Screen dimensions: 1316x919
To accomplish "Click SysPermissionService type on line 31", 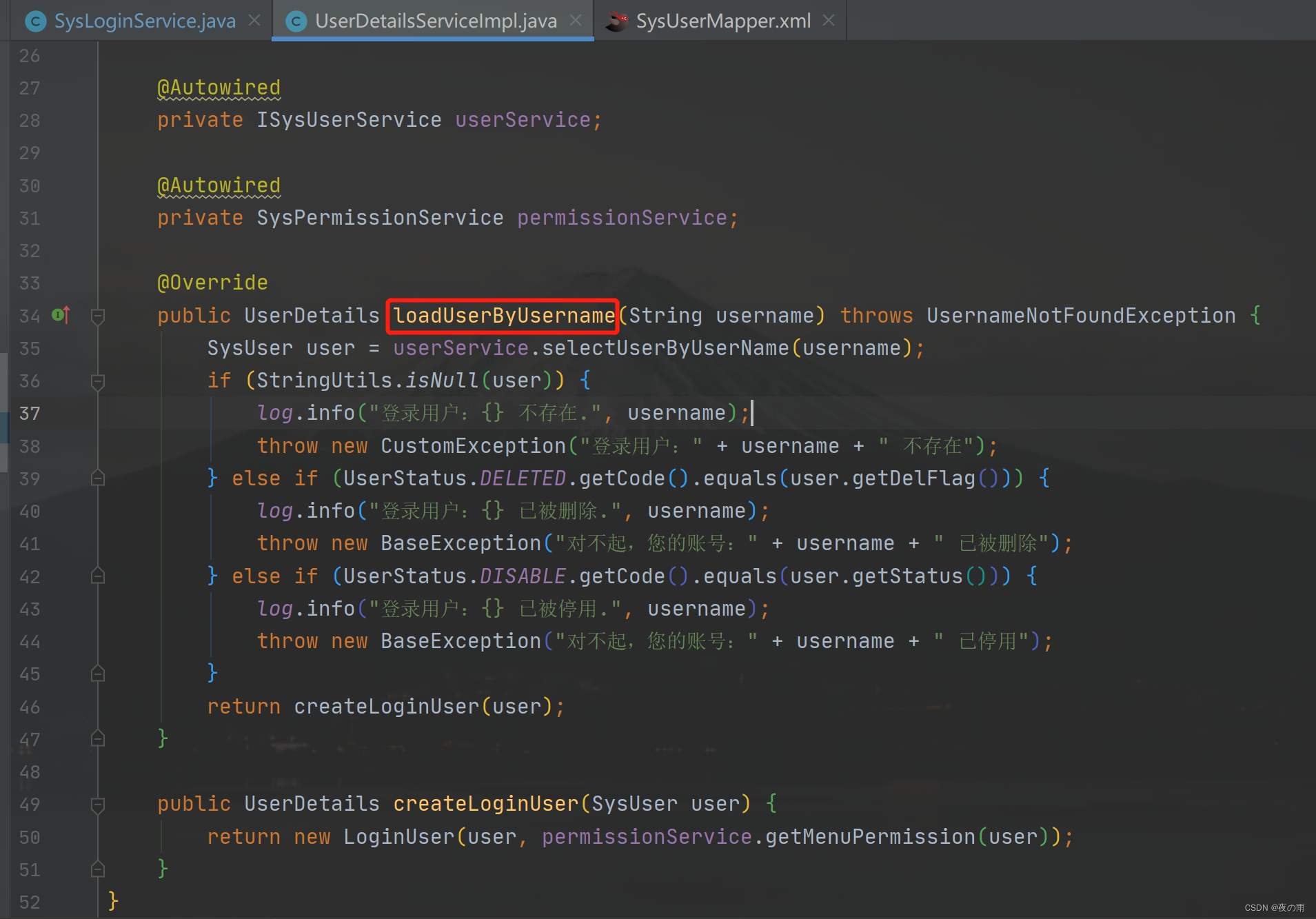I will tap(380, 218).
